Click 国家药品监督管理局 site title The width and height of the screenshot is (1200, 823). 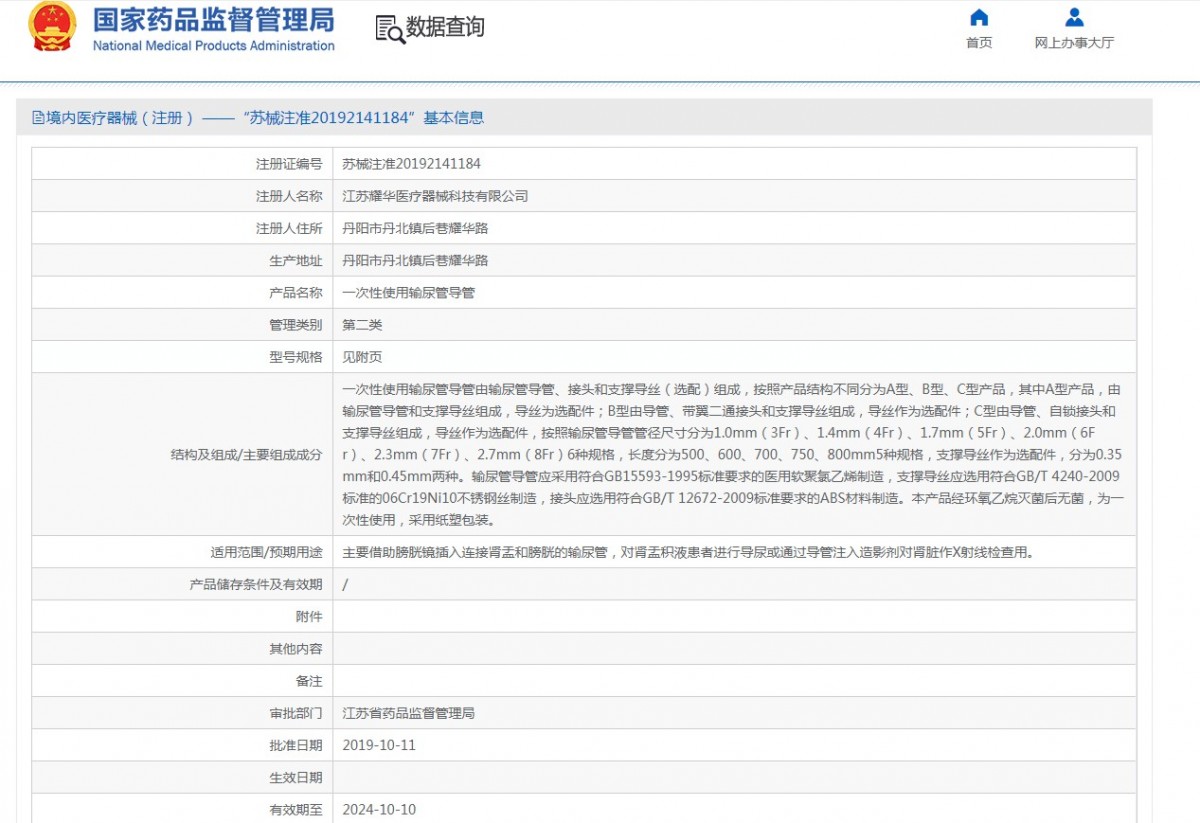click(214, 19)
